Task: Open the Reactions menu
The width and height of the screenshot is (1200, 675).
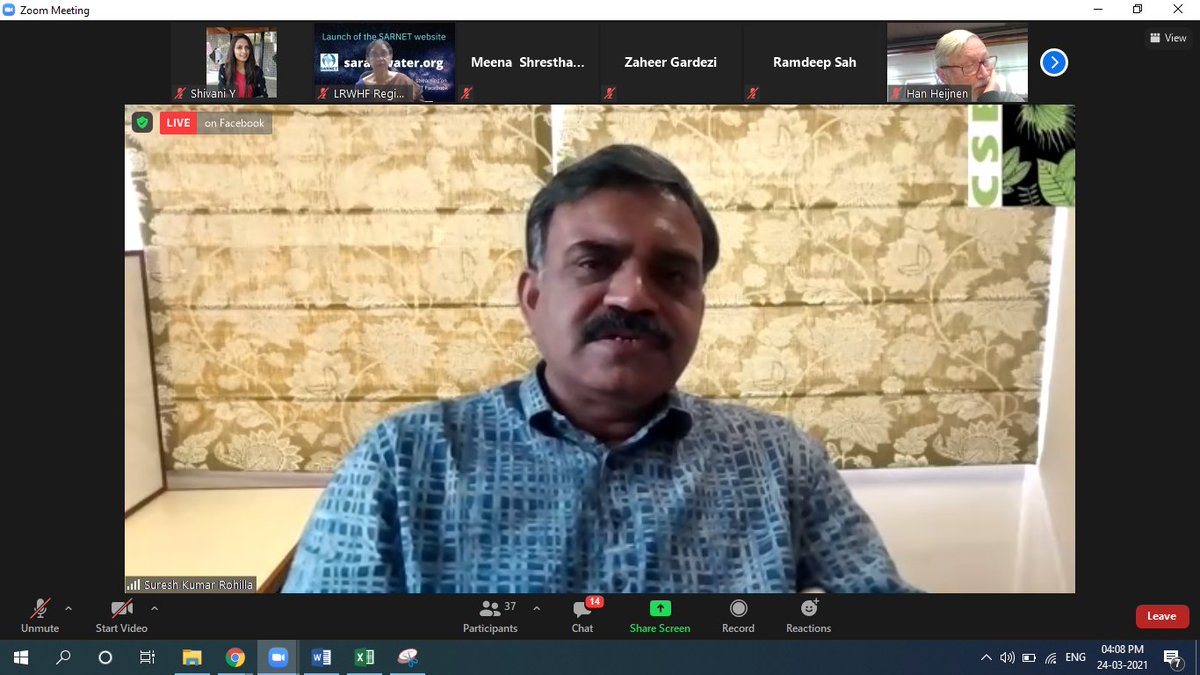Action: [808, 615]
